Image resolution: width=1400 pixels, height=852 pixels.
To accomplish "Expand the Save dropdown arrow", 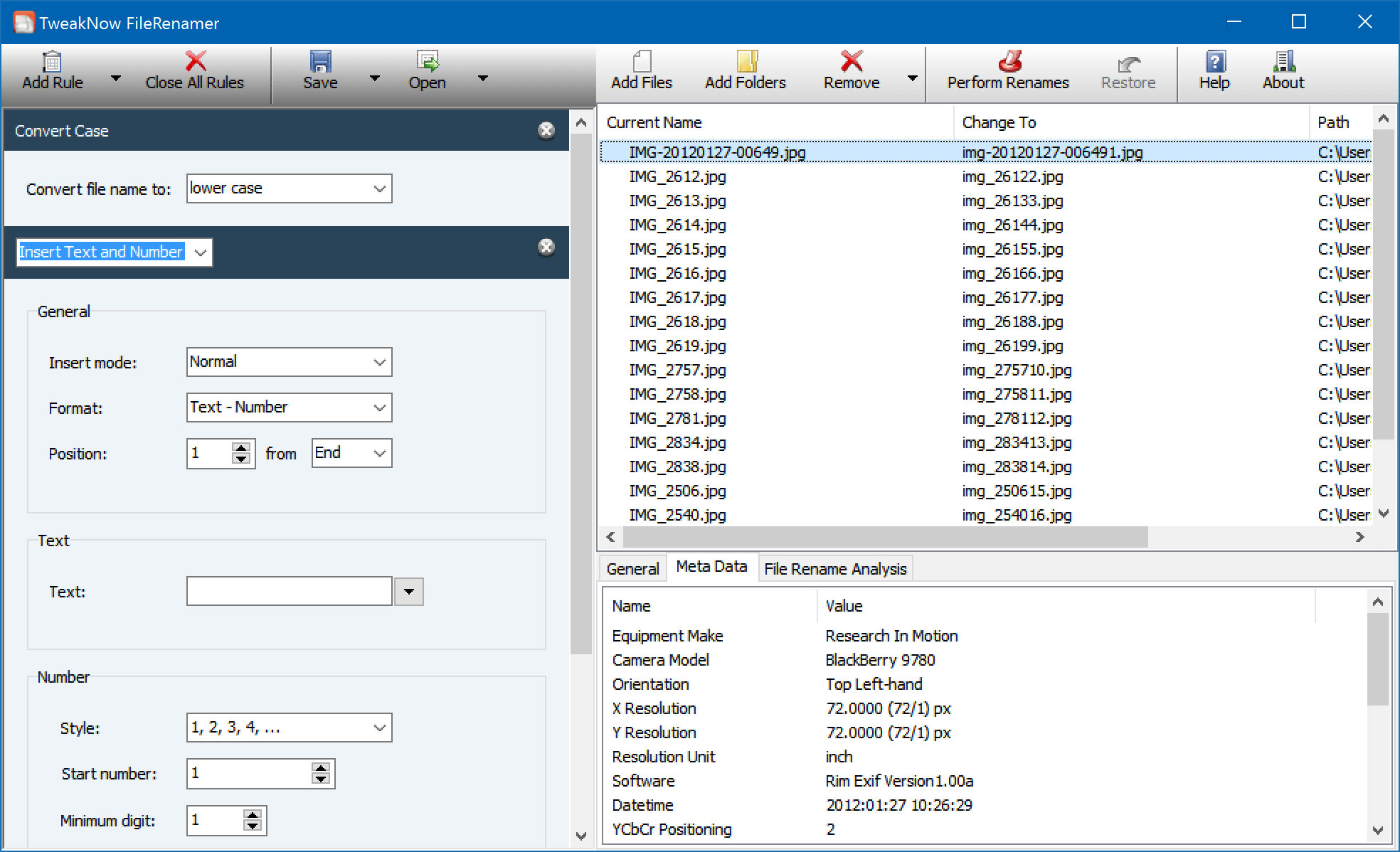I will (375, 78).
